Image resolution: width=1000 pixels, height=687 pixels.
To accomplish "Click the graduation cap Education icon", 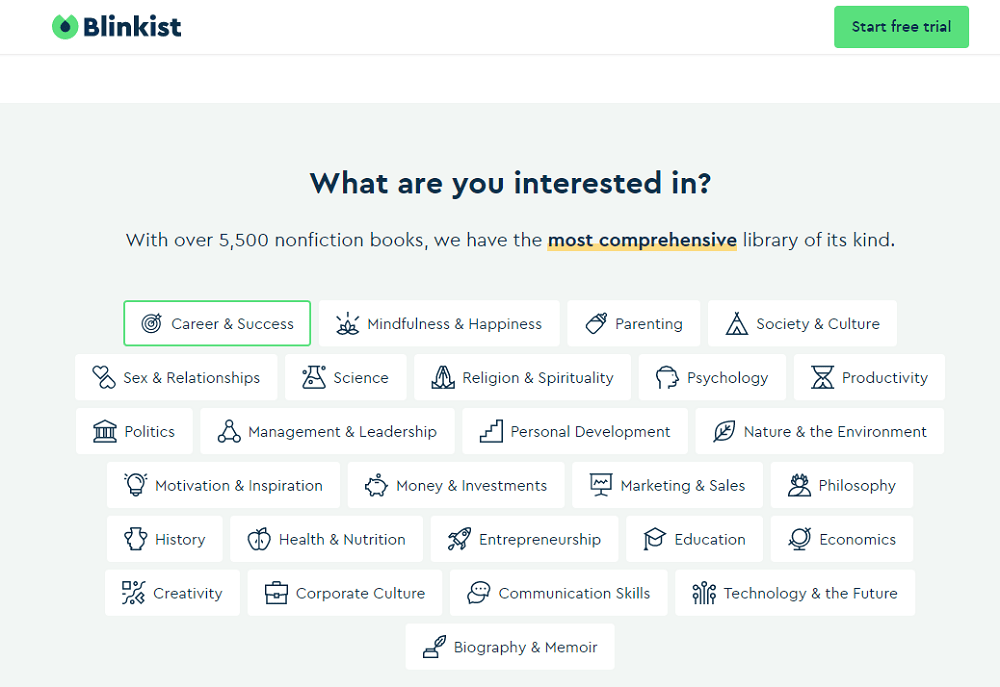I will tap(654, 540).
